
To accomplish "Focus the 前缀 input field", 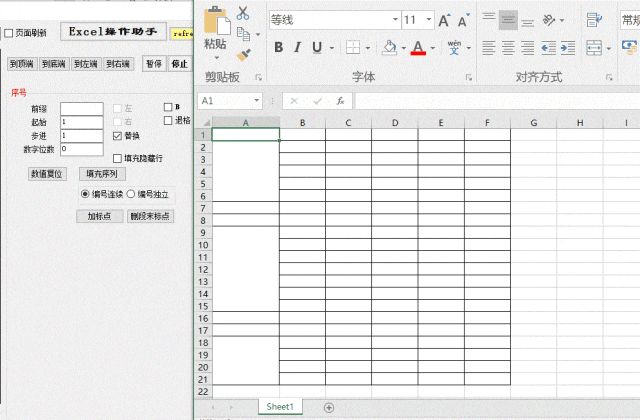I will (x=82, y=109).
